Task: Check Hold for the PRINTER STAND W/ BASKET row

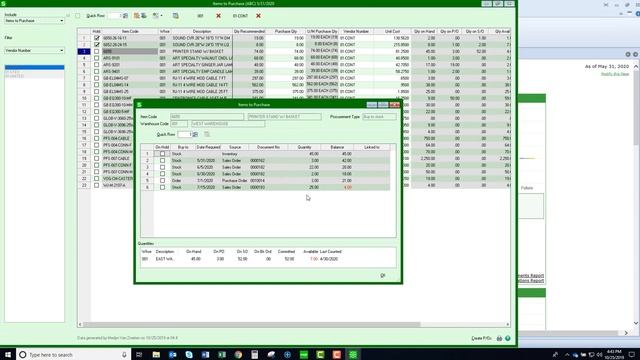Action: (97, 51)
